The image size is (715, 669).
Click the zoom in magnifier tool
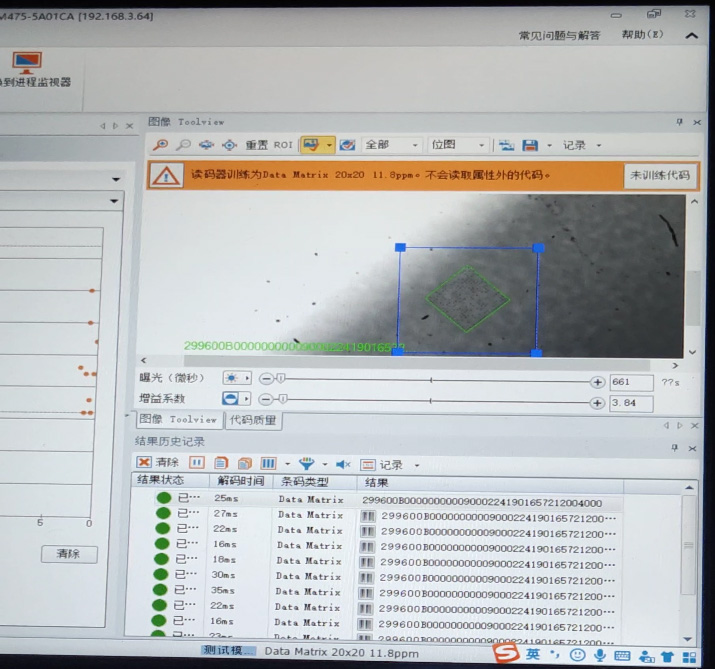(x=161, y=145)
